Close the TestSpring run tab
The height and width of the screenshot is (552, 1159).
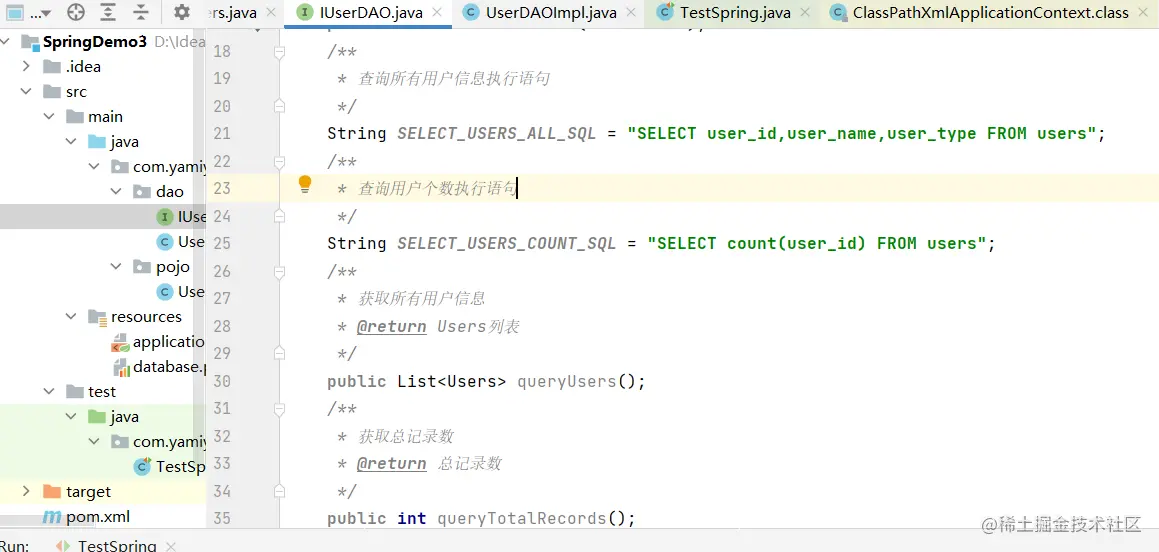(171, 546)
